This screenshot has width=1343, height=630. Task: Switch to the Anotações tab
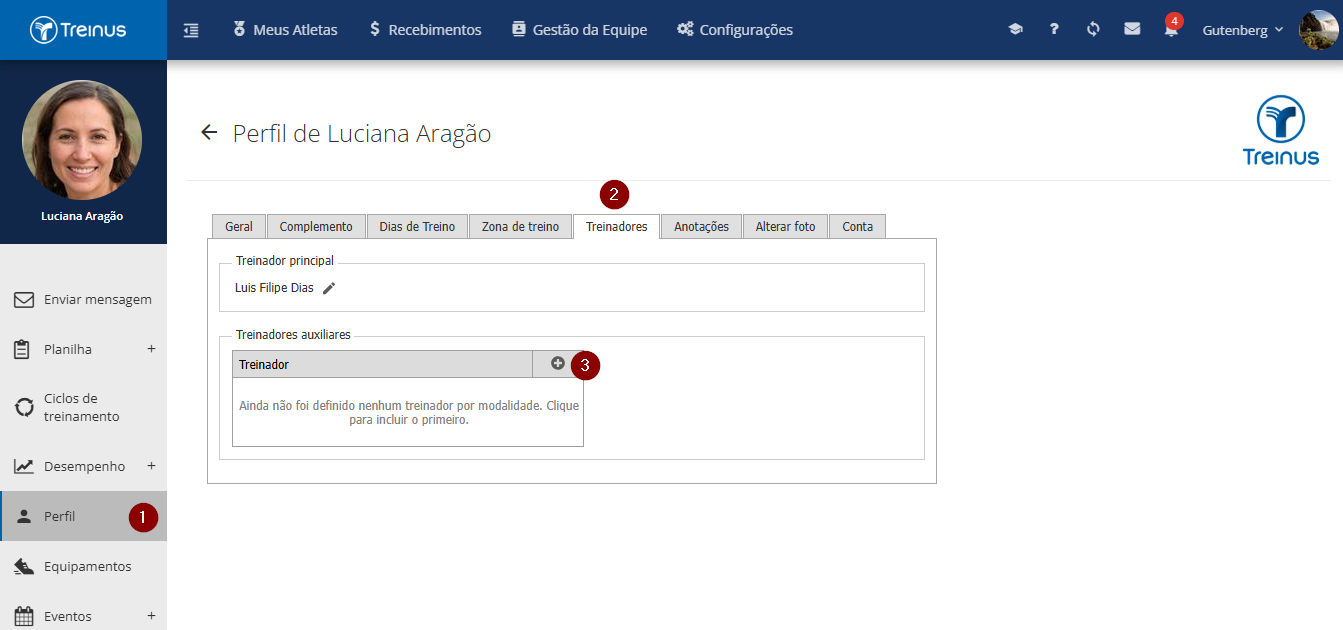701,226
